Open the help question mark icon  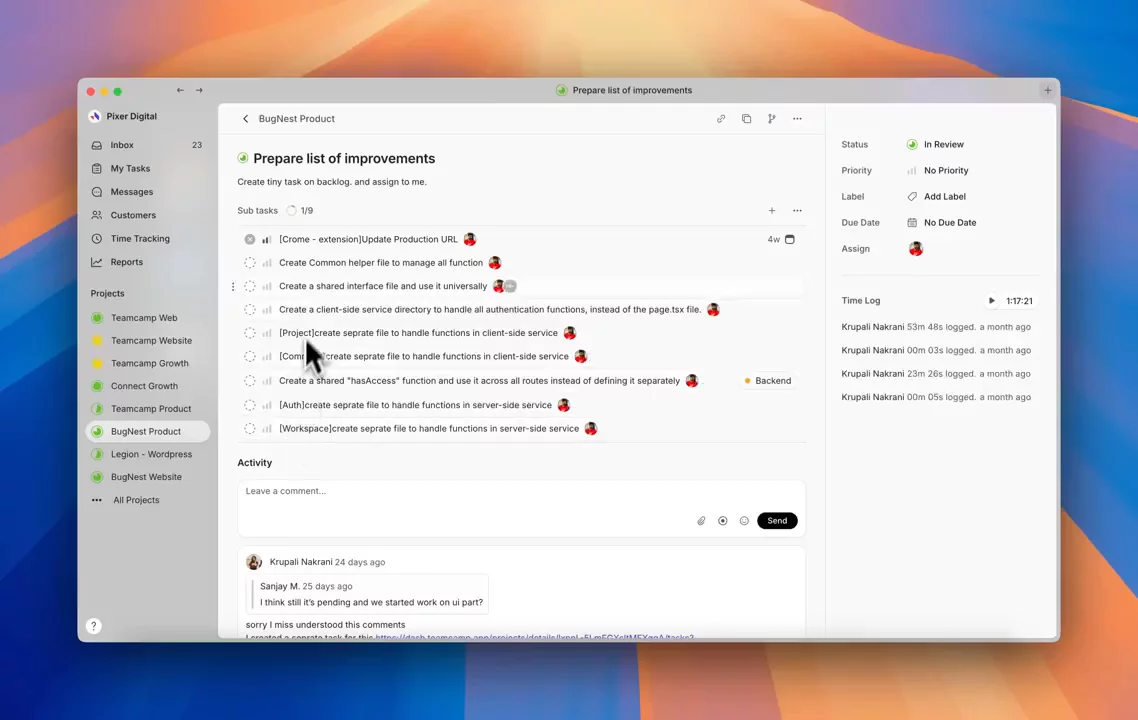(x=94, y=626)
